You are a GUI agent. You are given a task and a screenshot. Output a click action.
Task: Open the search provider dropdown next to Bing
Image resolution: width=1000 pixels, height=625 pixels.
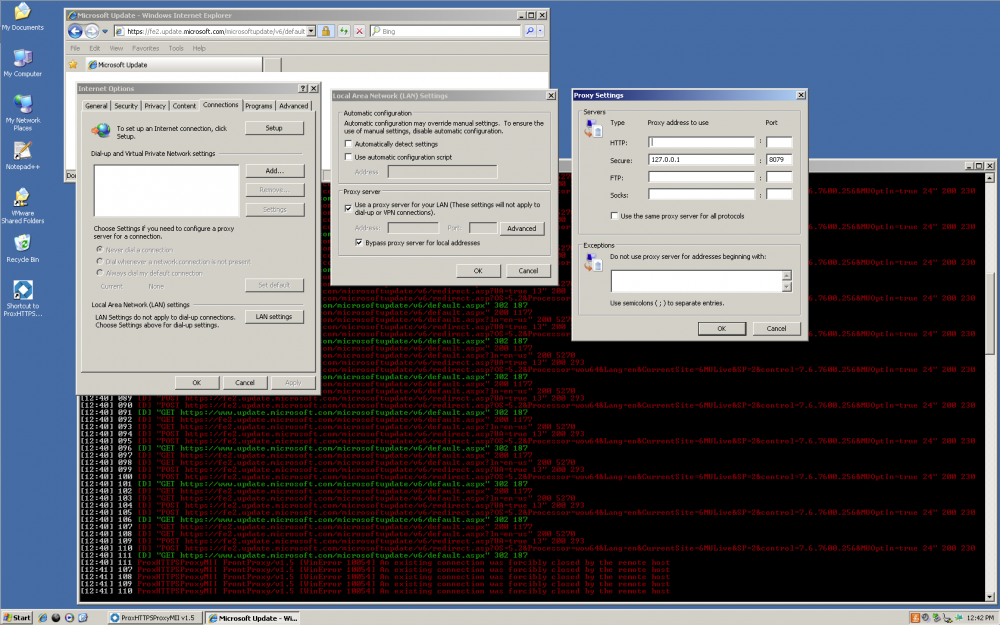point(541,31)
